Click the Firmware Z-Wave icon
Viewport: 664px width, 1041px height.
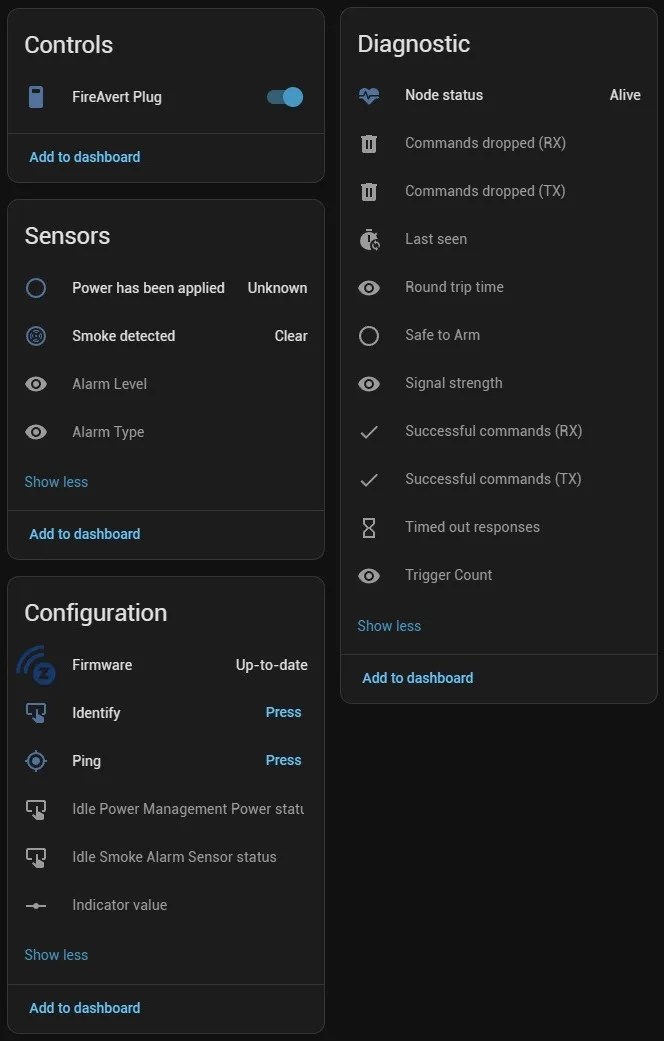coord(36,665)
